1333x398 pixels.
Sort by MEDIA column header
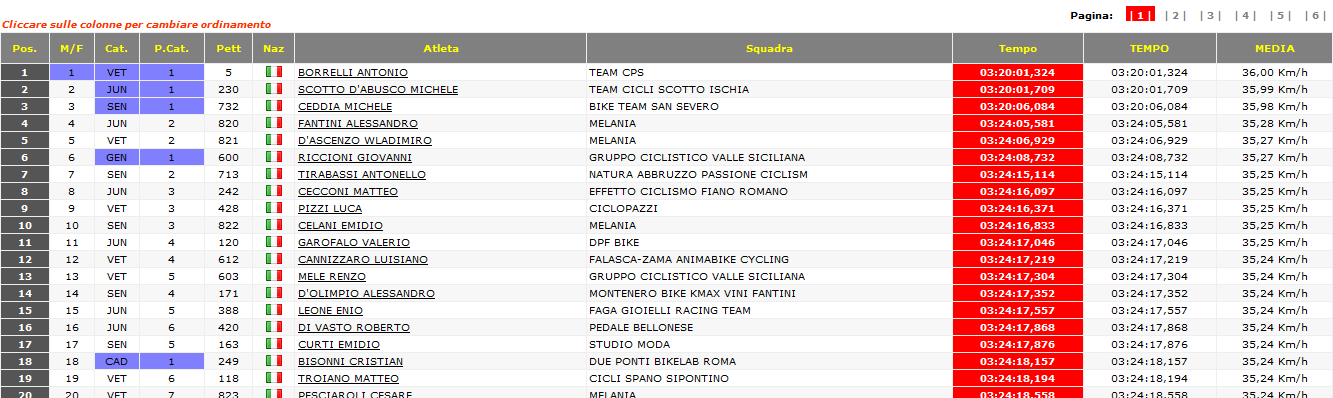tap(1274, 48)
